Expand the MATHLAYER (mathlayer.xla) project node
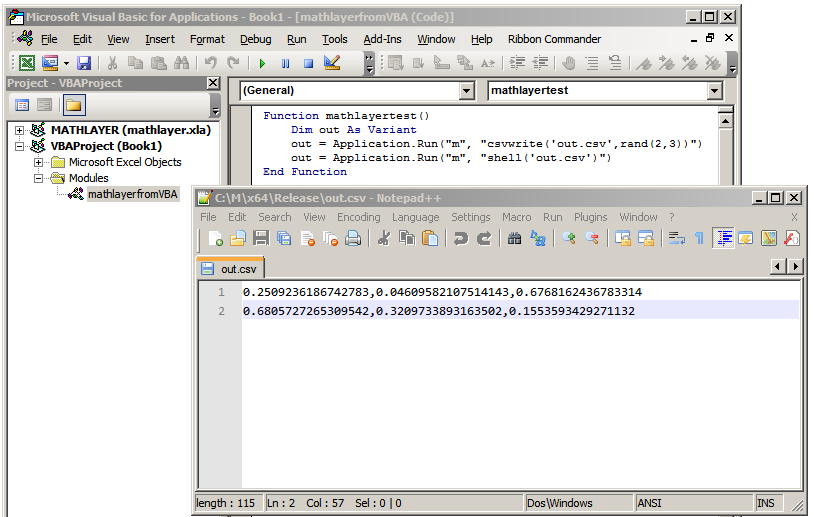Image resolution: width=814 pixels, height=517 pixels. point(20,130)
